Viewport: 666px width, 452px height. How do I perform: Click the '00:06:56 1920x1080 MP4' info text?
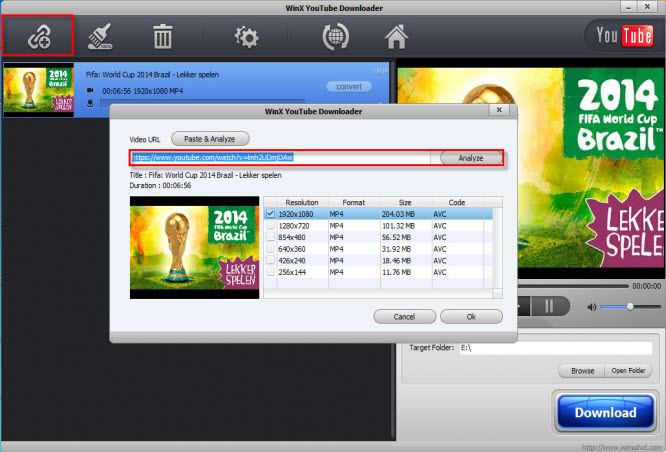point(143,91)
